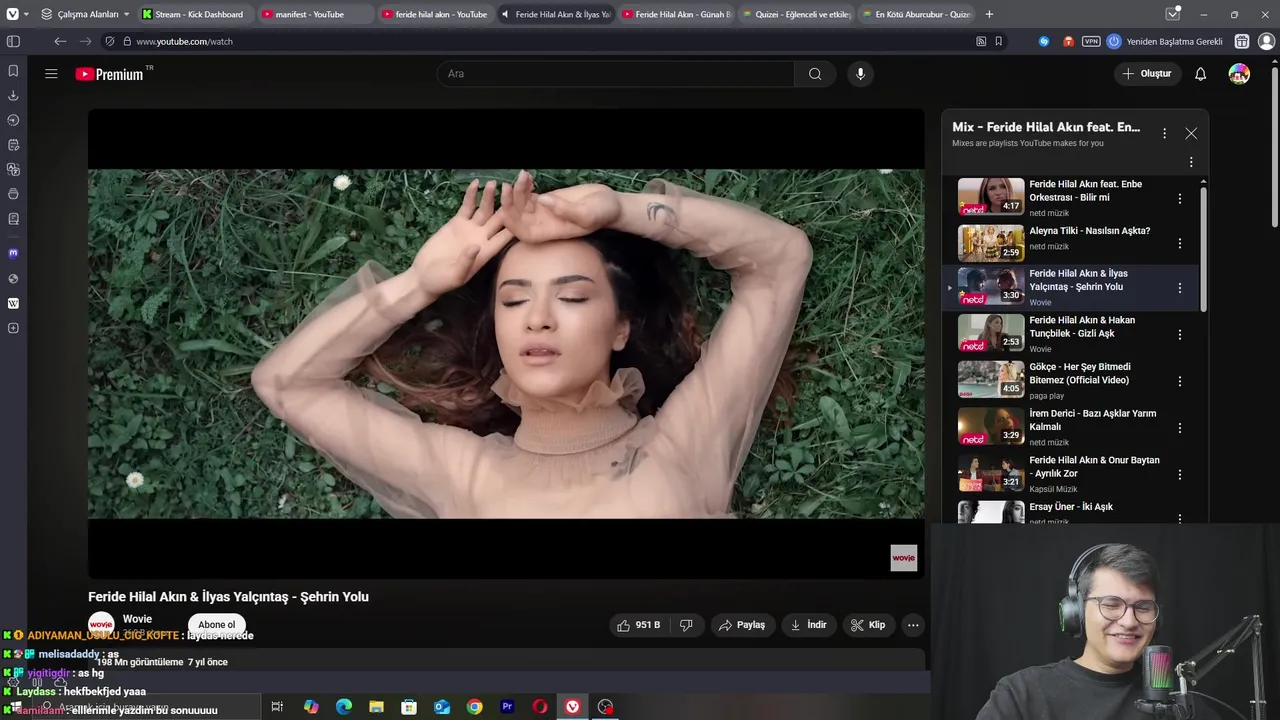Go back with browser back arrow

[60, 41]
